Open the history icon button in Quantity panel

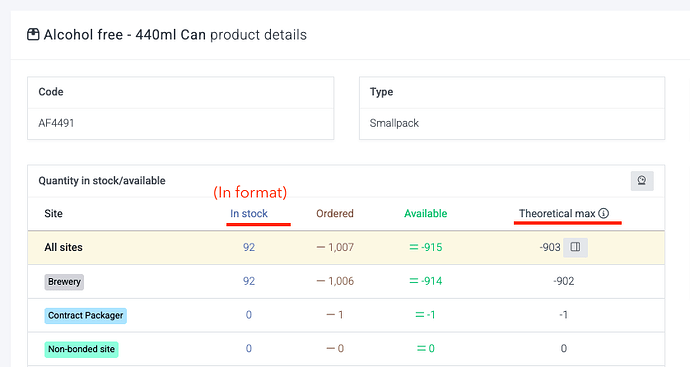point(642,181)
